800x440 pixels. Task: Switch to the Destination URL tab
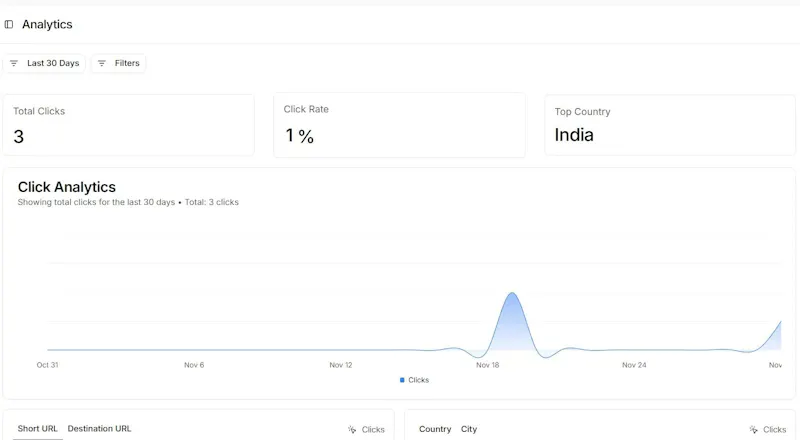pos(99,429)
